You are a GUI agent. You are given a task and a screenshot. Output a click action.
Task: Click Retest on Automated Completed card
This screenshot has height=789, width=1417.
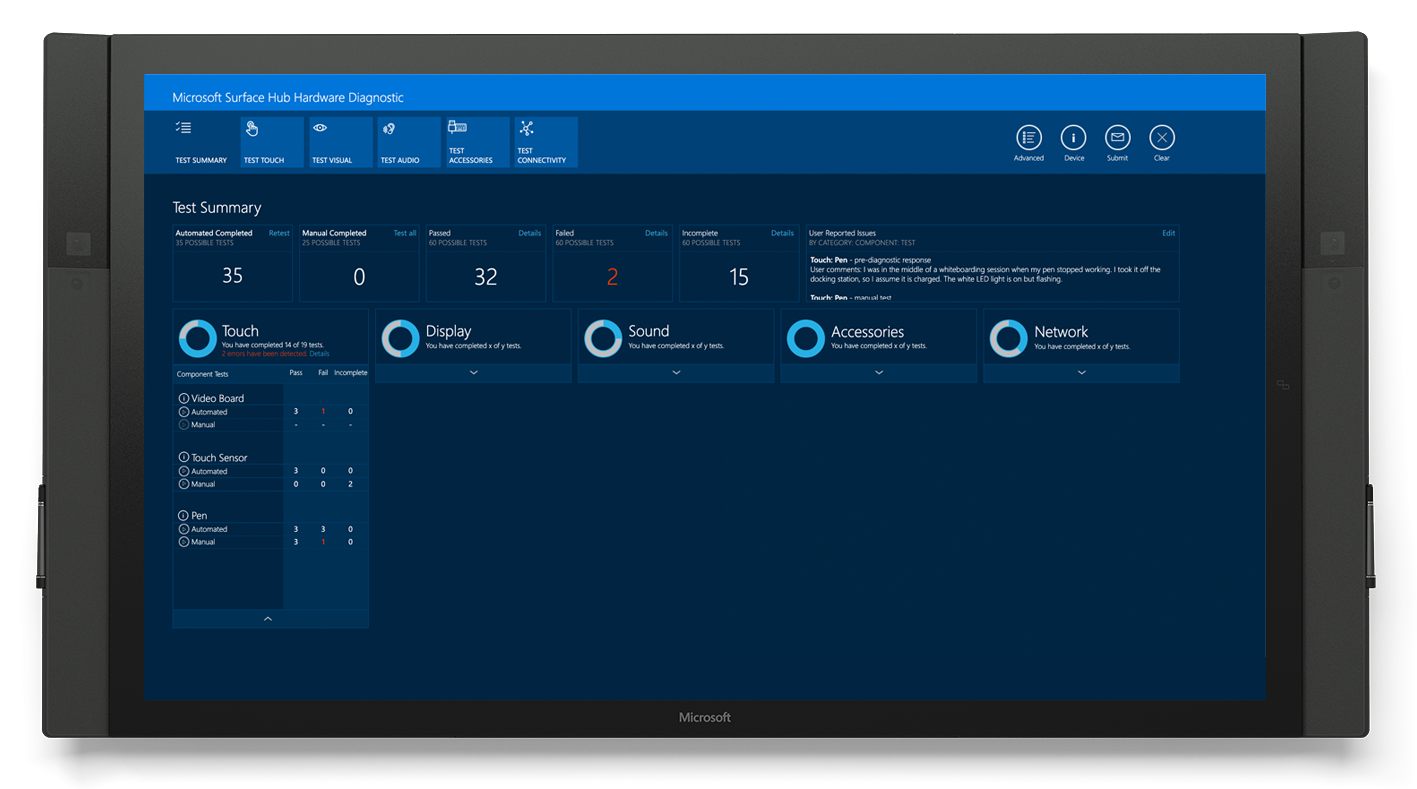(x=279, y=233)
